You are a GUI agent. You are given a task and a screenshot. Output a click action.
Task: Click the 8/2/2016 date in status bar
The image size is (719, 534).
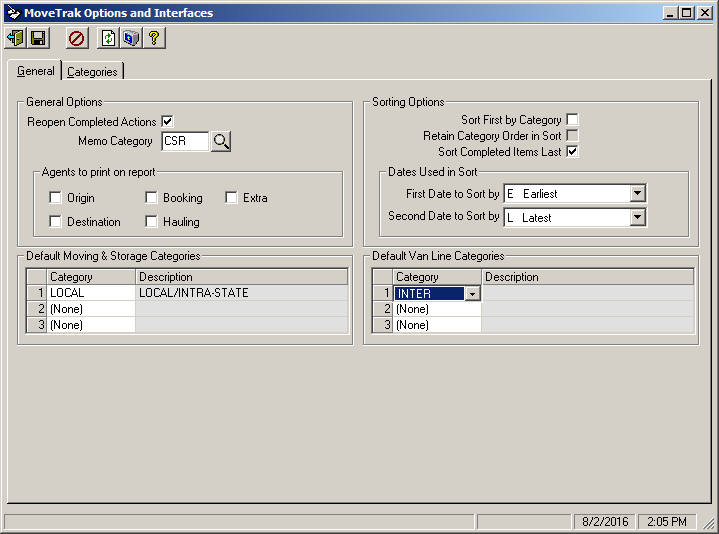point(605,522)
